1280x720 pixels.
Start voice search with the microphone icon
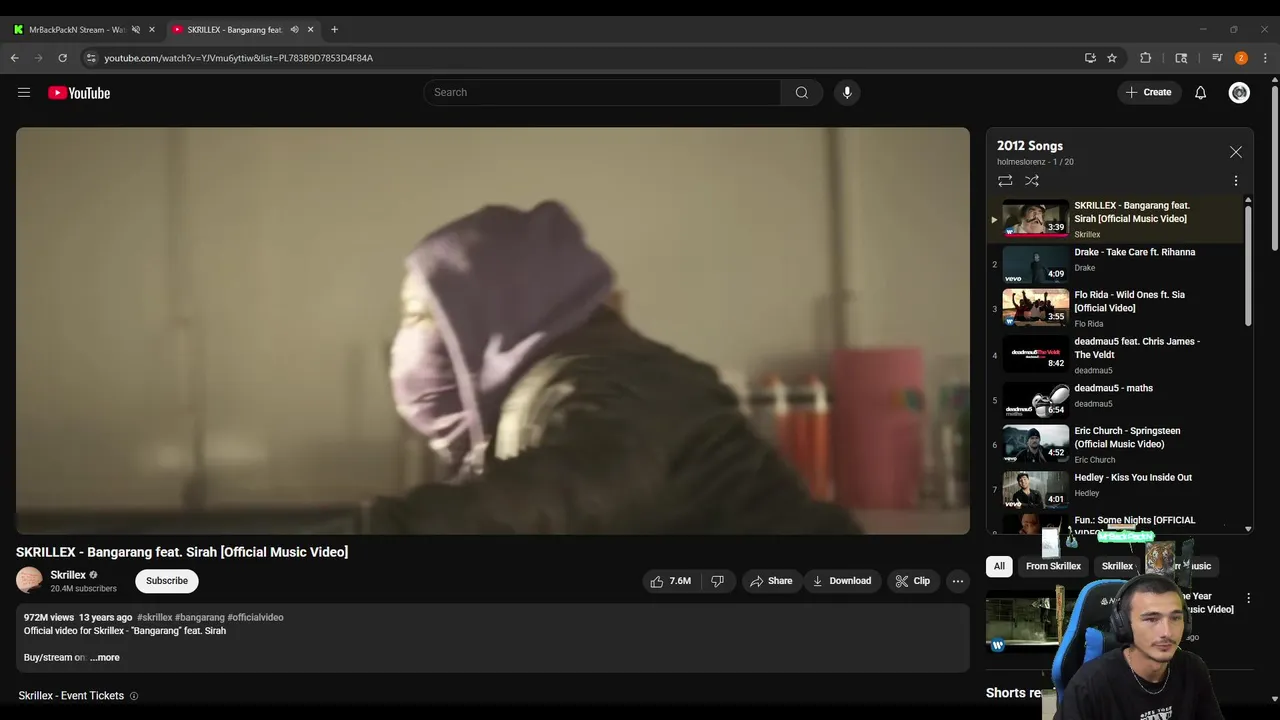coord(847,92)
